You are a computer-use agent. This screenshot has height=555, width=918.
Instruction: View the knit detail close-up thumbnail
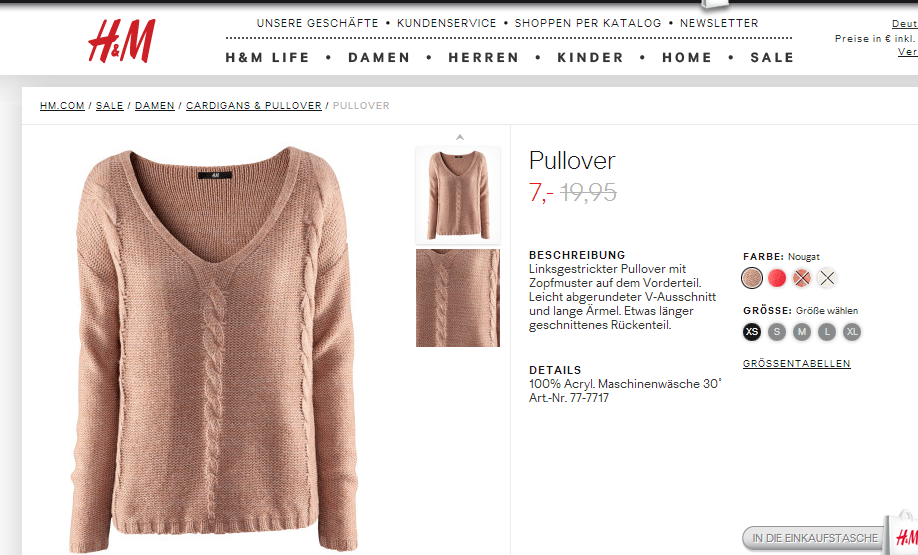(458, 298)
